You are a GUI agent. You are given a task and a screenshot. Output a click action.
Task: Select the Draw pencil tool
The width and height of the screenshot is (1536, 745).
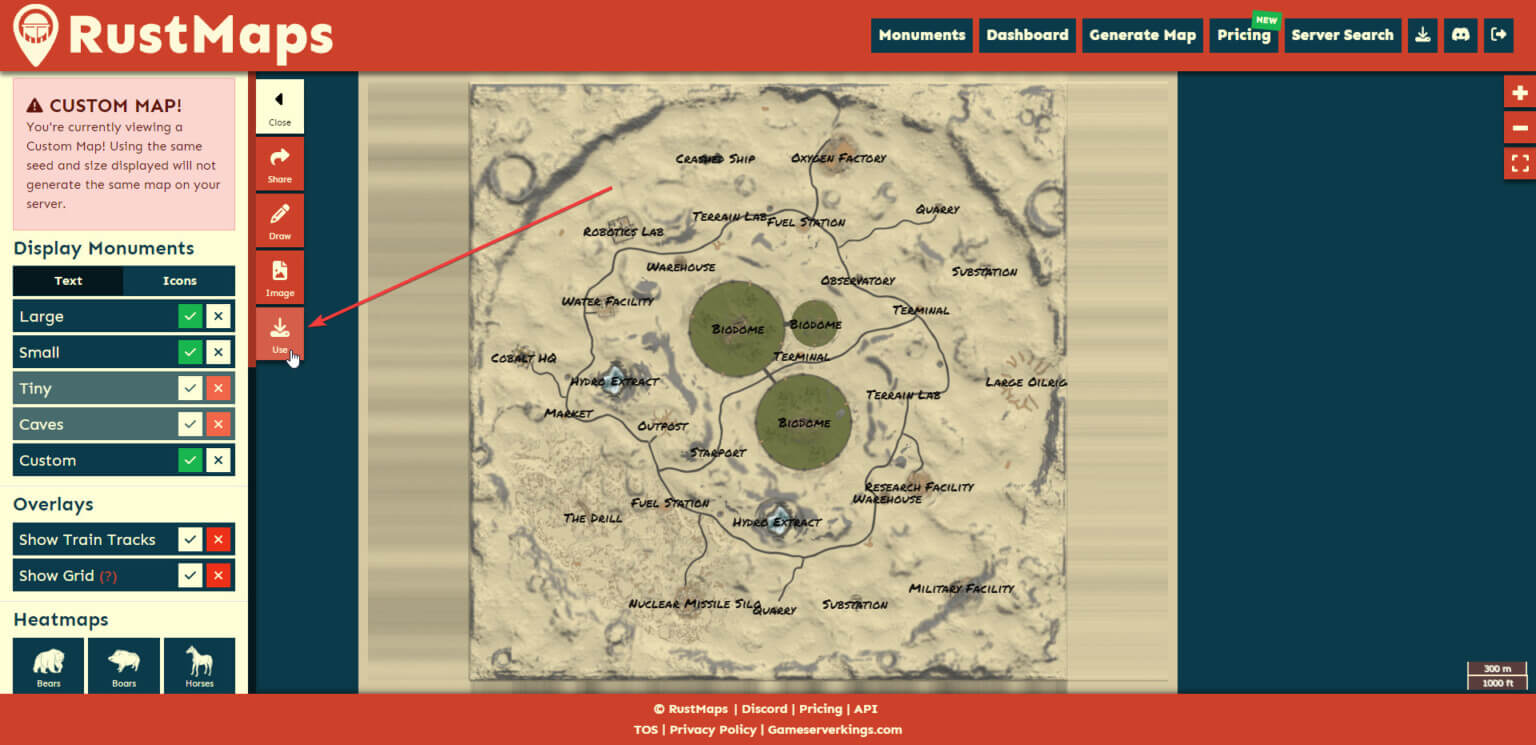click(280, 215)
